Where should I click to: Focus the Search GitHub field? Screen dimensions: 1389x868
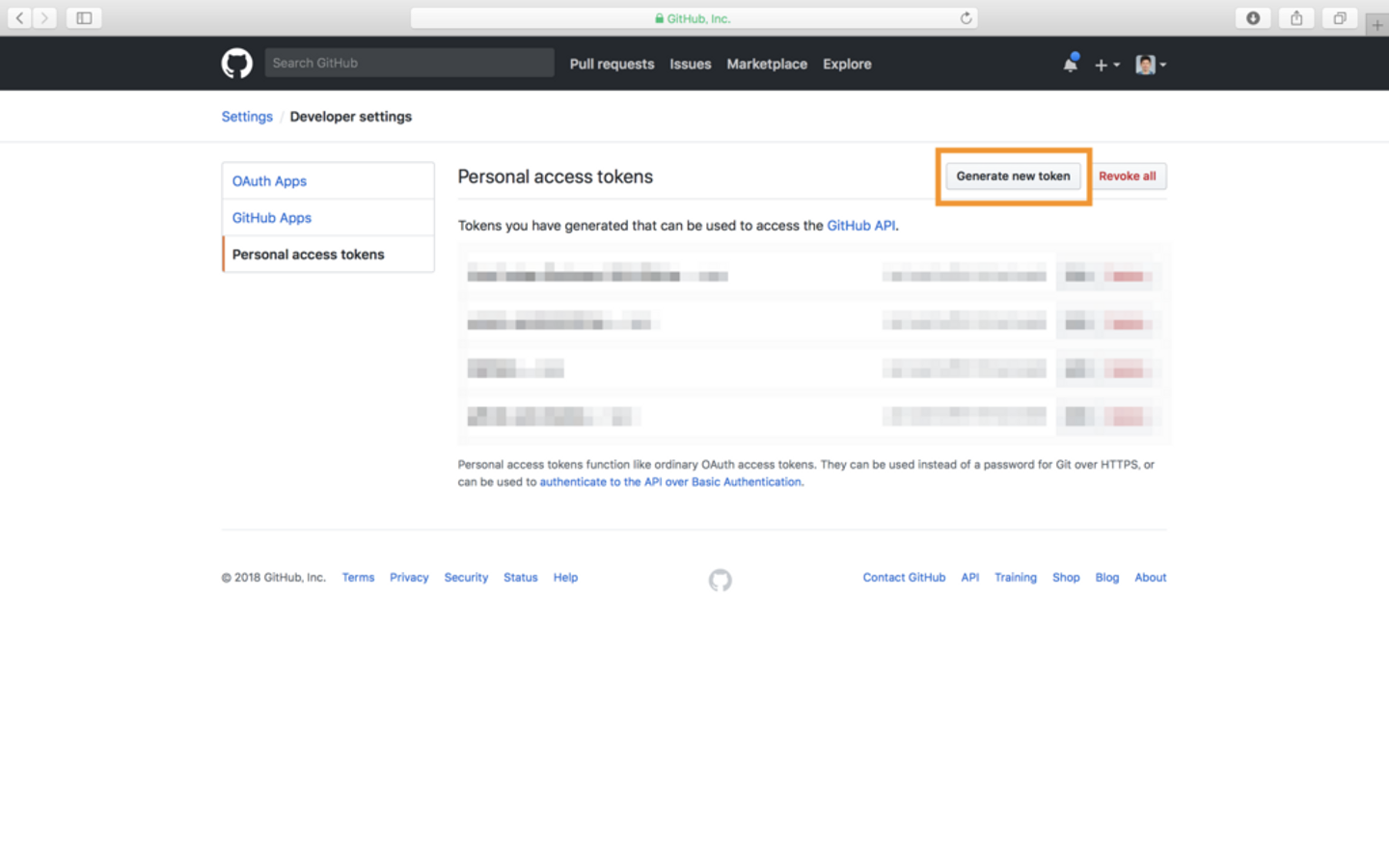(409, 63)
